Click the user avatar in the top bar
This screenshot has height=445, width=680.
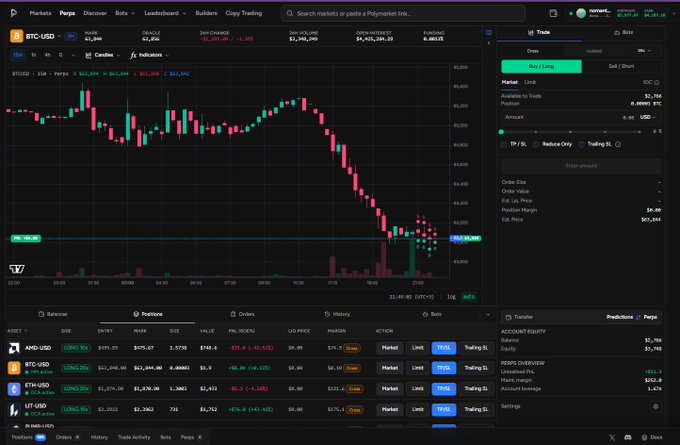coord(581,13)
